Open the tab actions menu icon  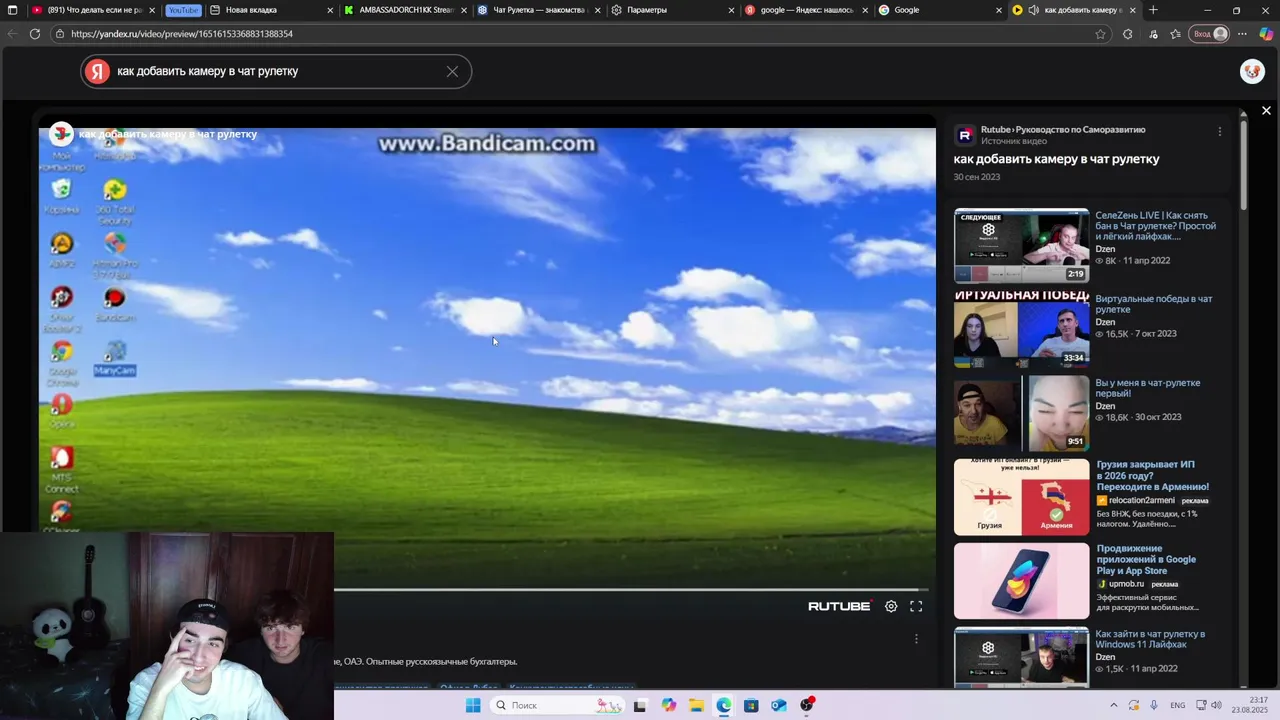point(12,10)
